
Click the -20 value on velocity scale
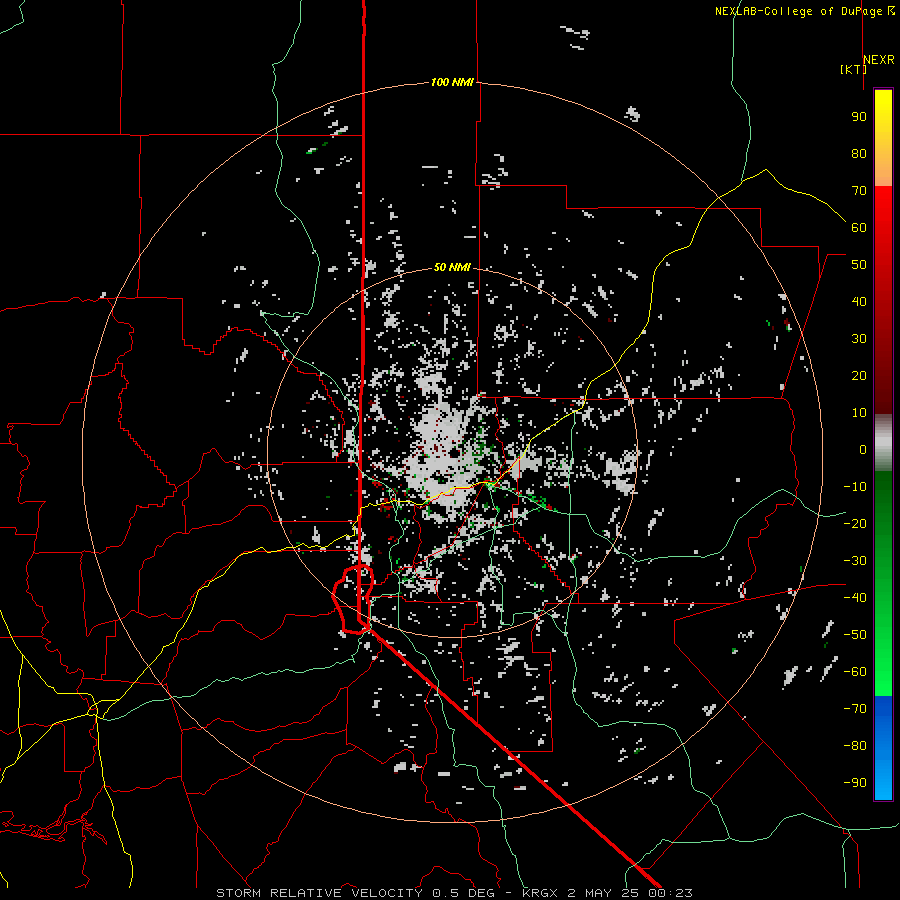pos(855,524)
